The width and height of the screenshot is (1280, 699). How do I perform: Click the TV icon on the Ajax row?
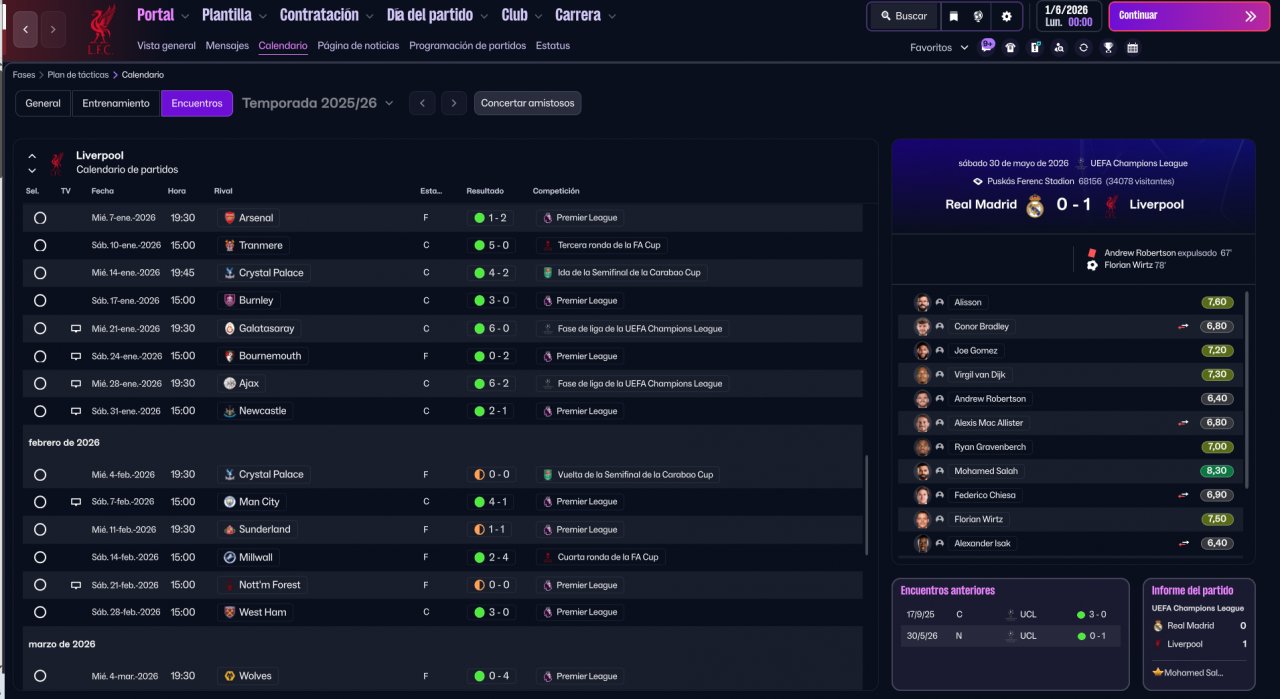pyautogui.click(x=75, y=383)
